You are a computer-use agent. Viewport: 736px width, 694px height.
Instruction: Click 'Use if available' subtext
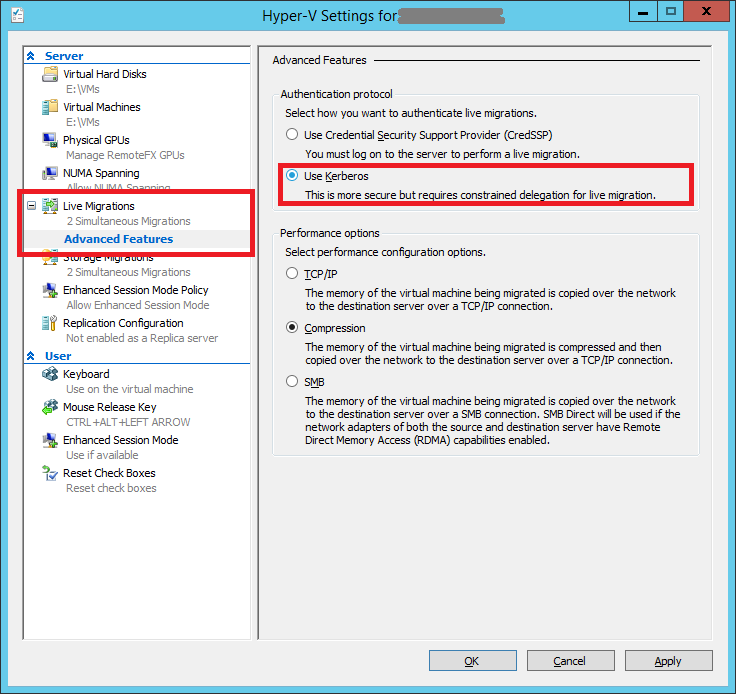(102, 455)
